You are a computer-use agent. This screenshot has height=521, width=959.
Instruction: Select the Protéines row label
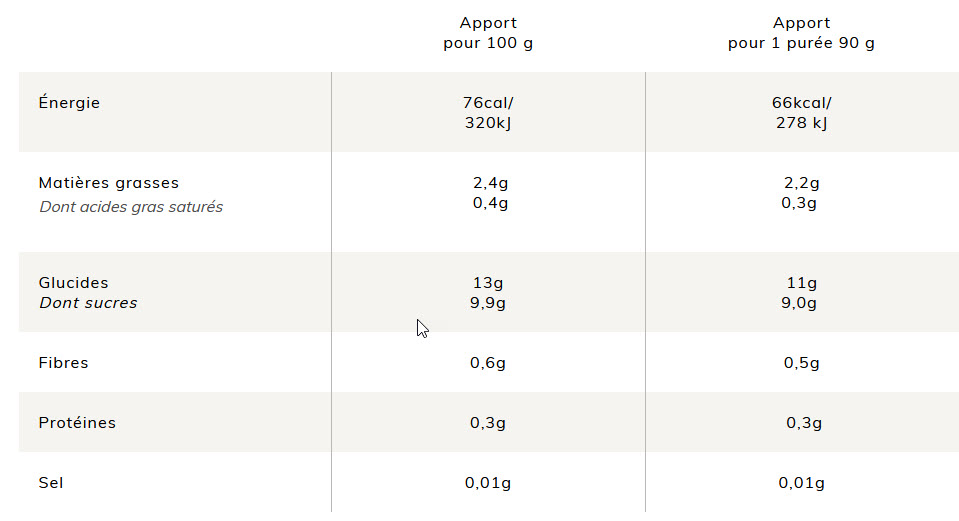pos(77,423)
